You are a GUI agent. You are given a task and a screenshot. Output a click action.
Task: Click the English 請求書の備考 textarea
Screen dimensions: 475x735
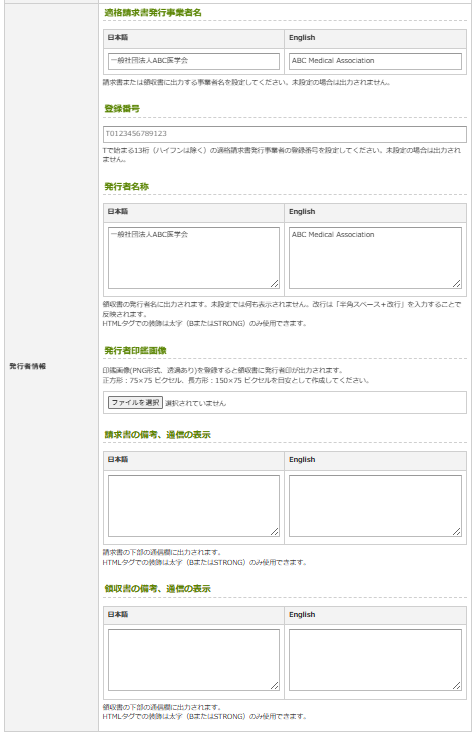pos(375,506)
